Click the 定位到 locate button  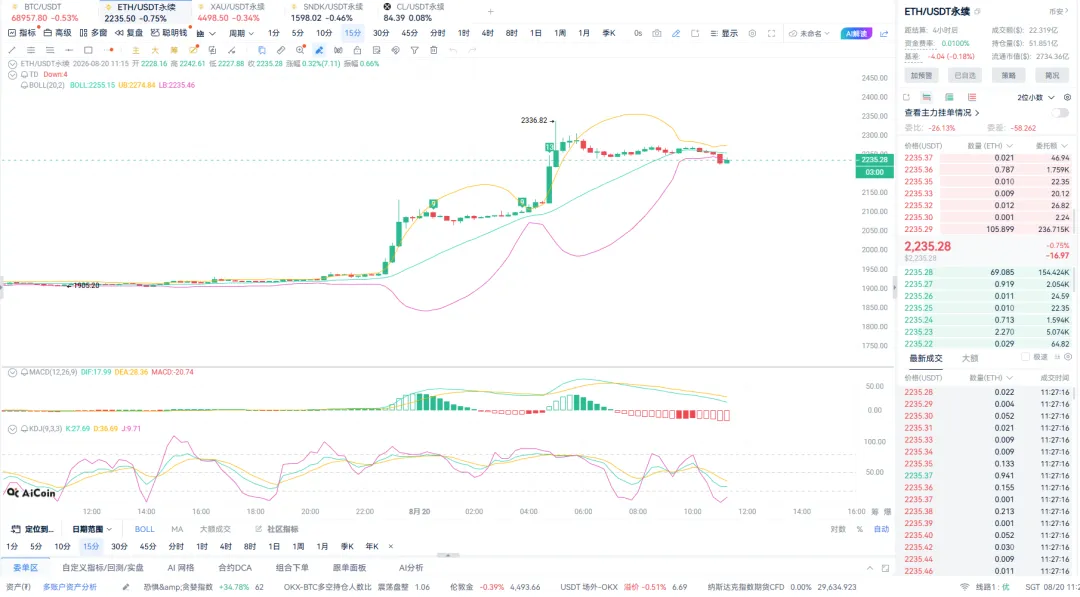[33, 529]
